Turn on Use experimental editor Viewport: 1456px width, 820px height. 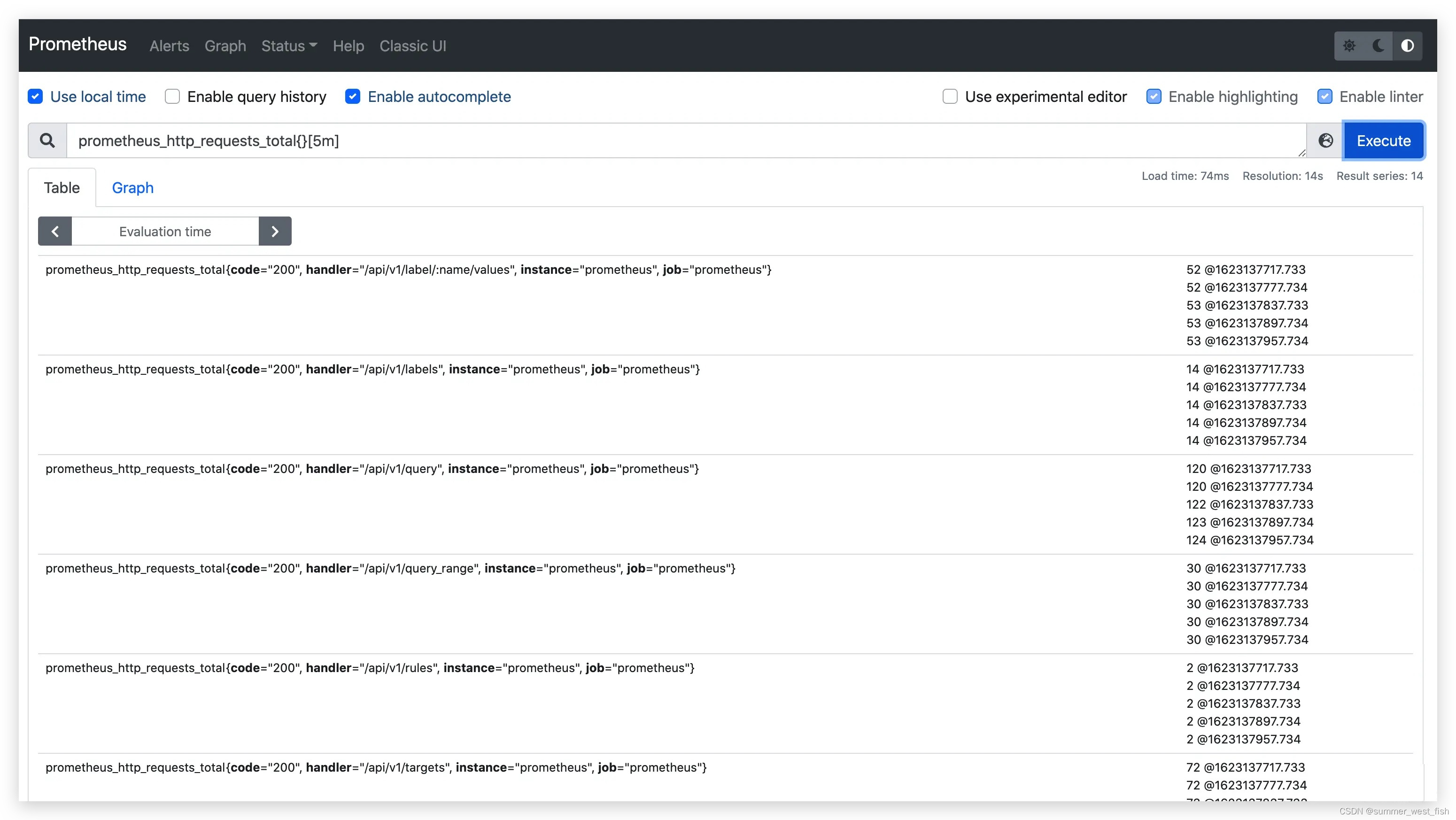(950, 97)
